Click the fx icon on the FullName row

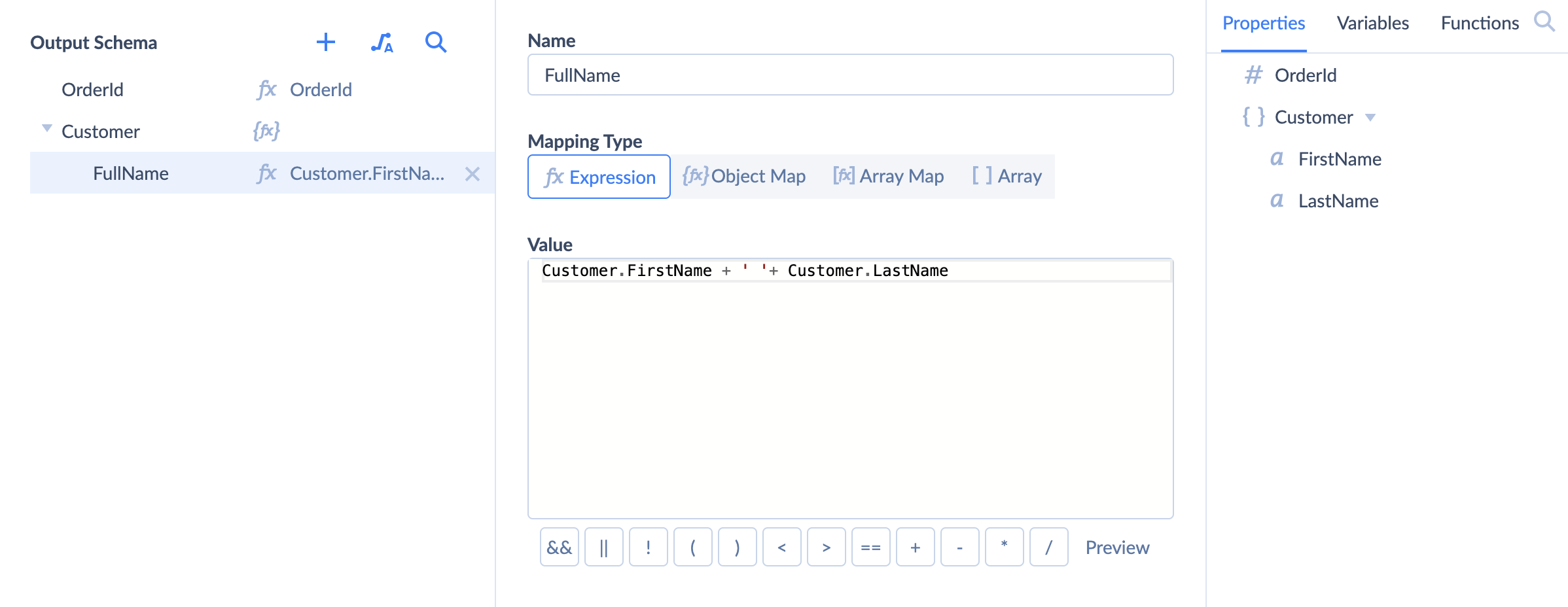(x=267, y=173)
